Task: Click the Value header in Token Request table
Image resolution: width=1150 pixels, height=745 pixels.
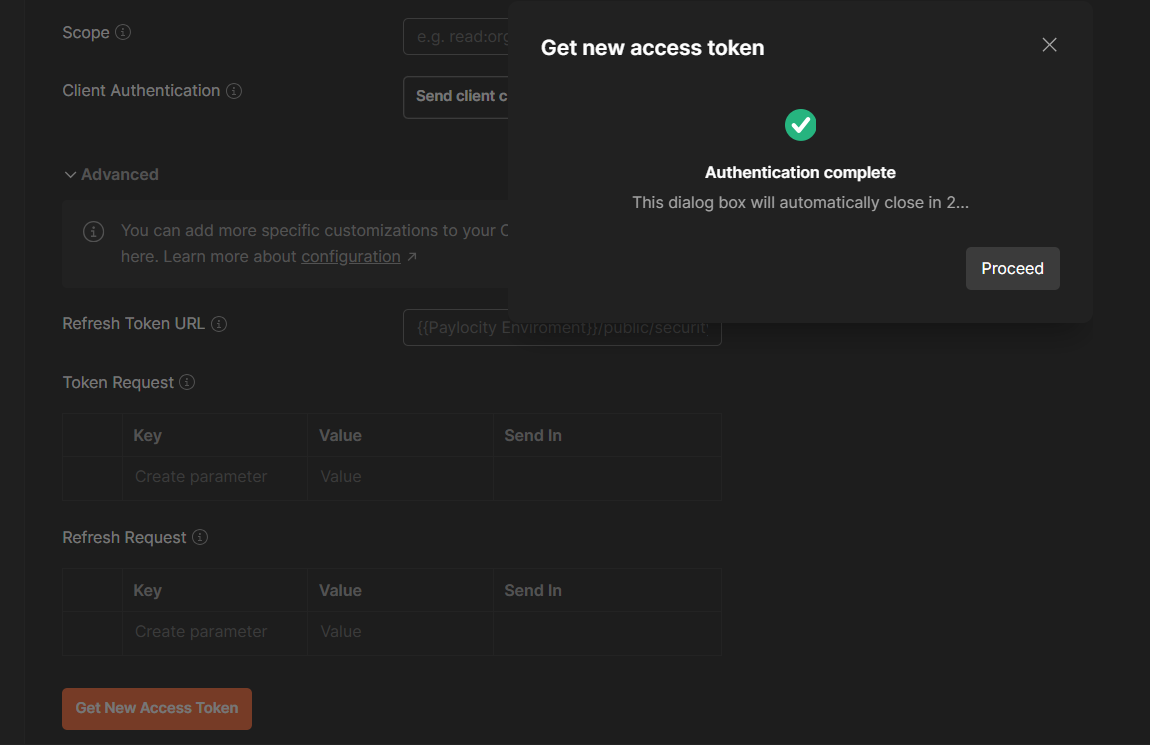Action: 340,436
